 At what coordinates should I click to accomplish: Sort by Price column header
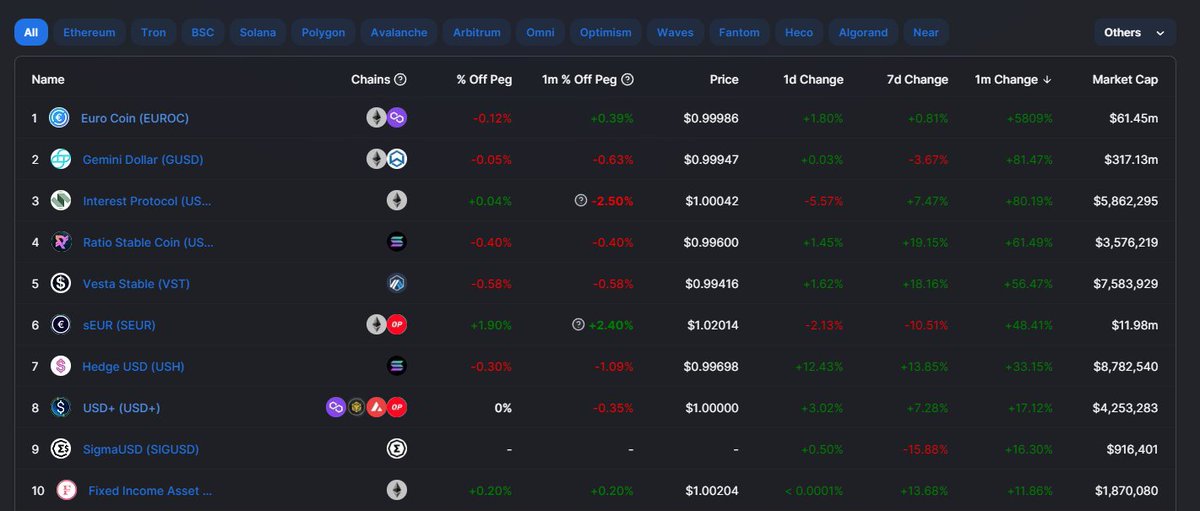click(724, 79)
